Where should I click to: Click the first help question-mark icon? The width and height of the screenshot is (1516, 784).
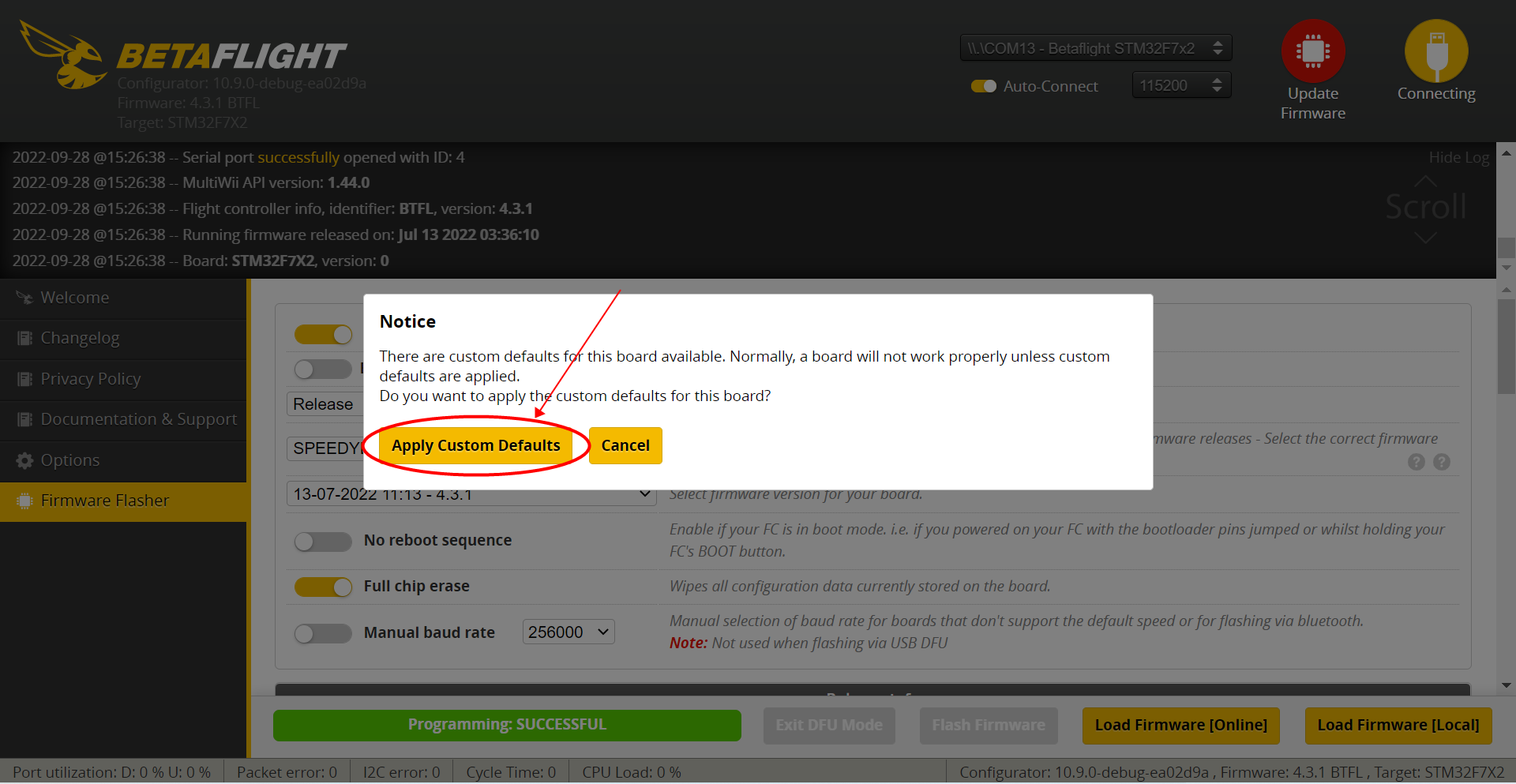pos(1417,462)
